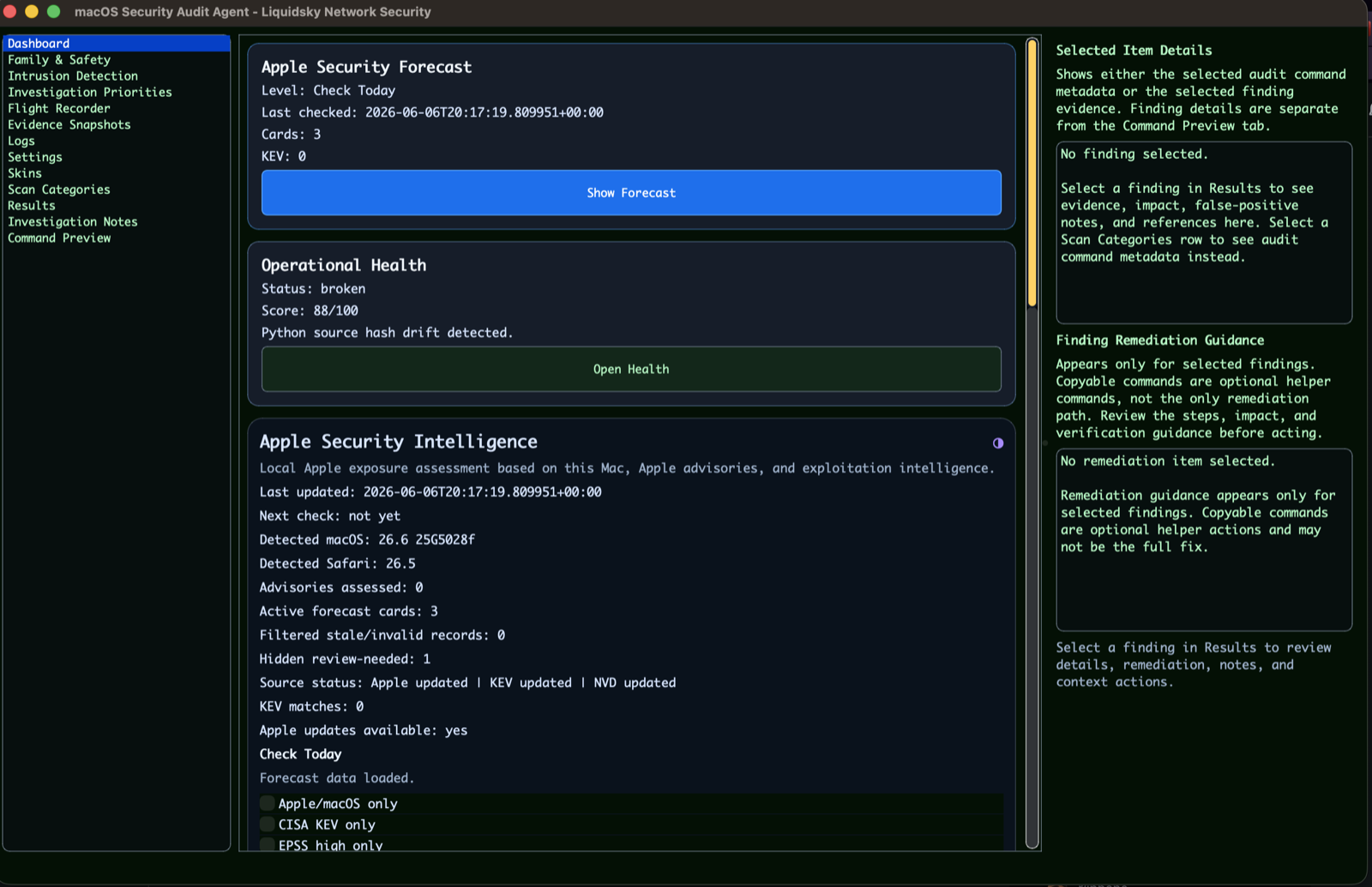This screenshot has width=1372, height=887.
Task: Click the No remediation item selected box
Action: (x=1204, y=540)
